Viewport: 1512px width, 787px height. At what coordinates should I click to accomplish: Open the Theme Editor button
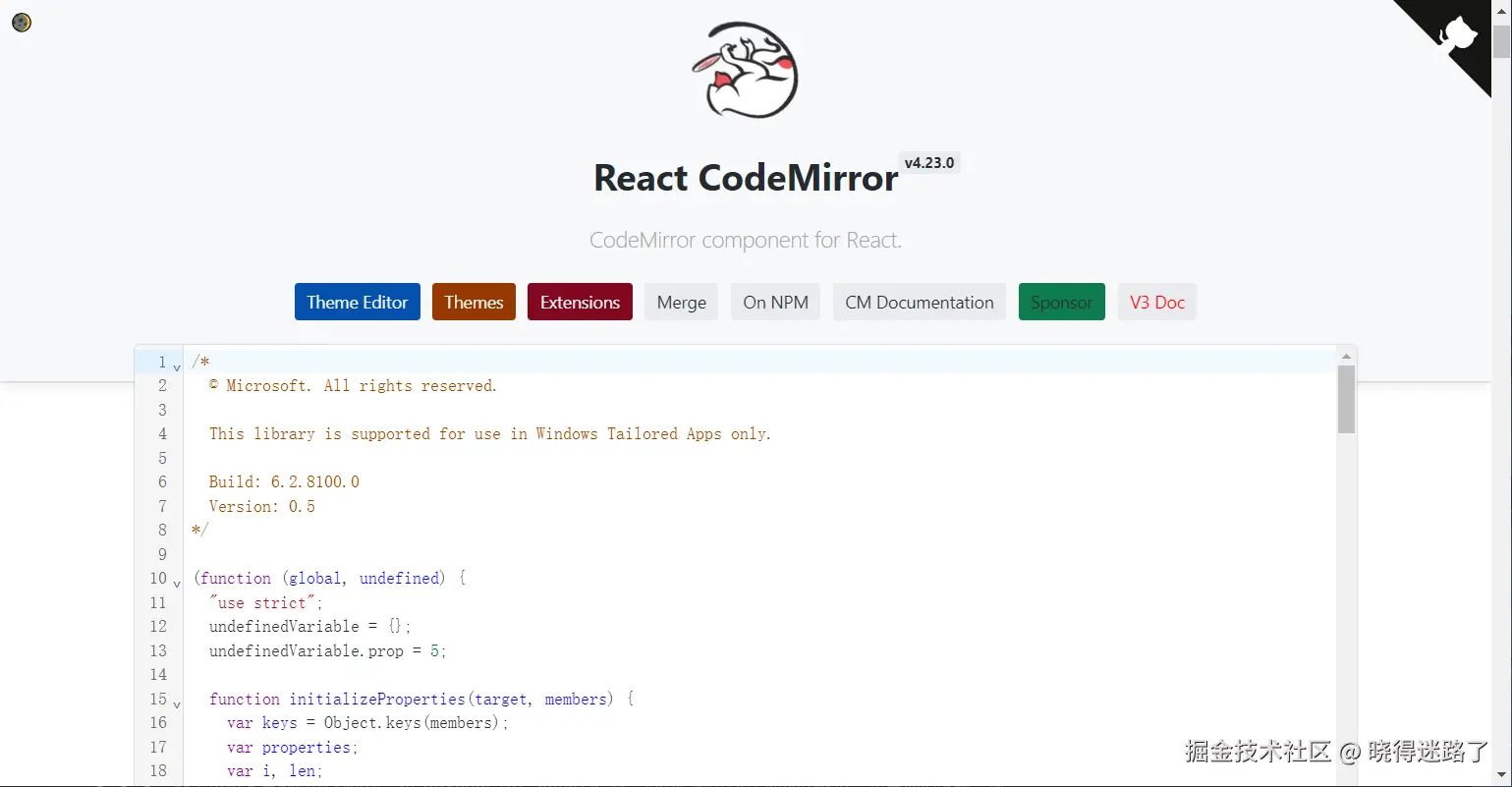(x=358, y=302)
